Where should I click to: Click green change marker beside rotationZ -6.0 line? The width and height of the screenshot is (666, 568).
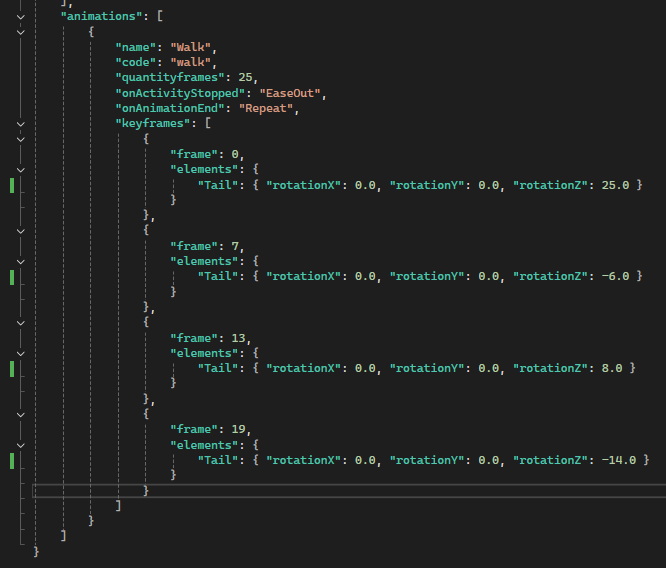(x=12, y=277)
